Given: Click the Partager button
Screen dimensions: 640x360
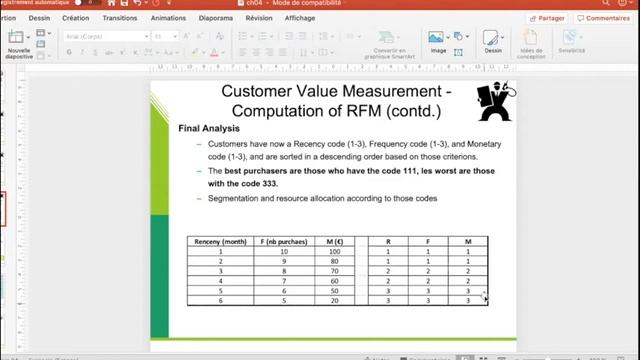Looking at the screenshot, I should point(547,18).
